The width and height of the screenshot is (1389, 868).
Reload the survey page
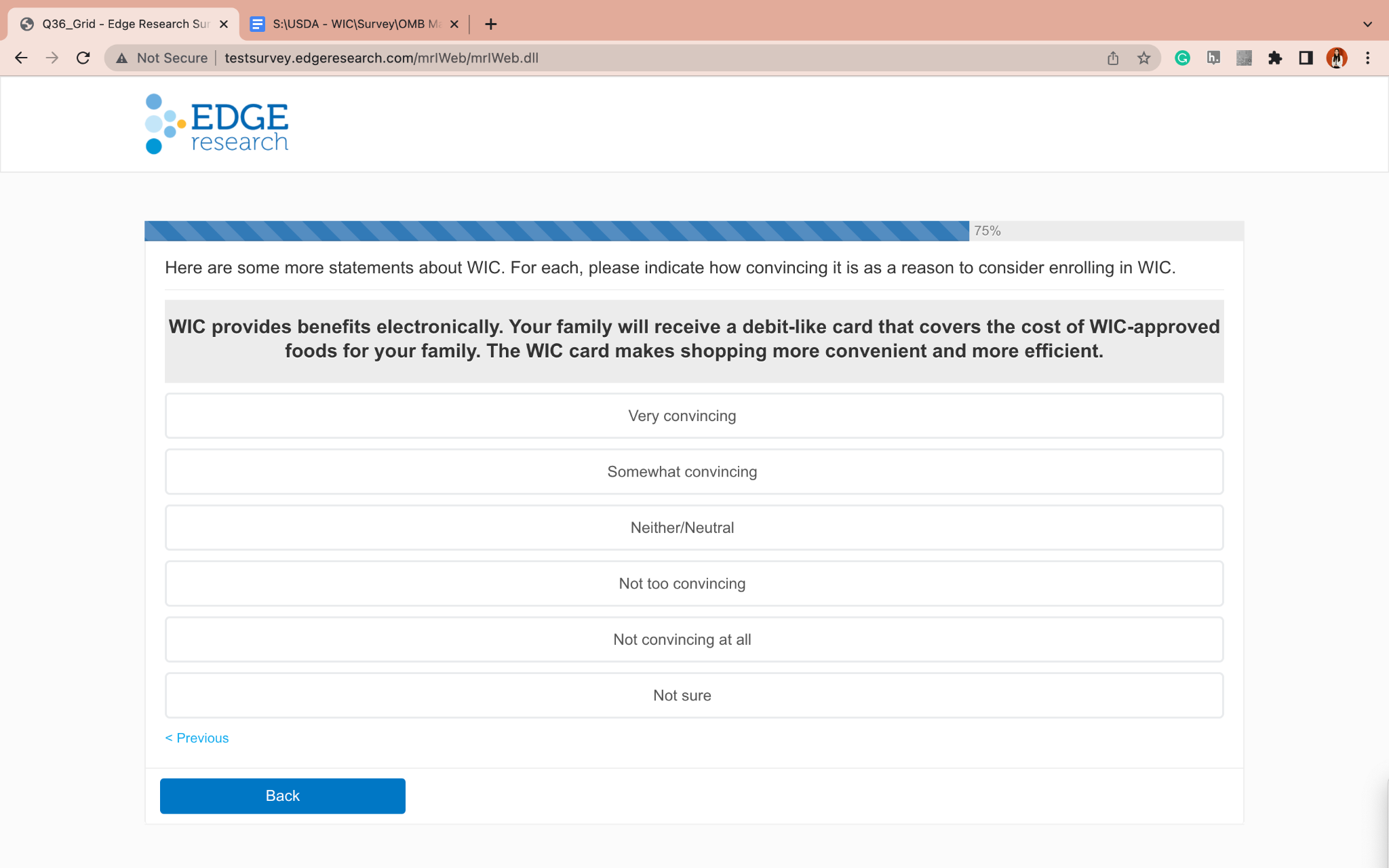click(x=83, y=58)
